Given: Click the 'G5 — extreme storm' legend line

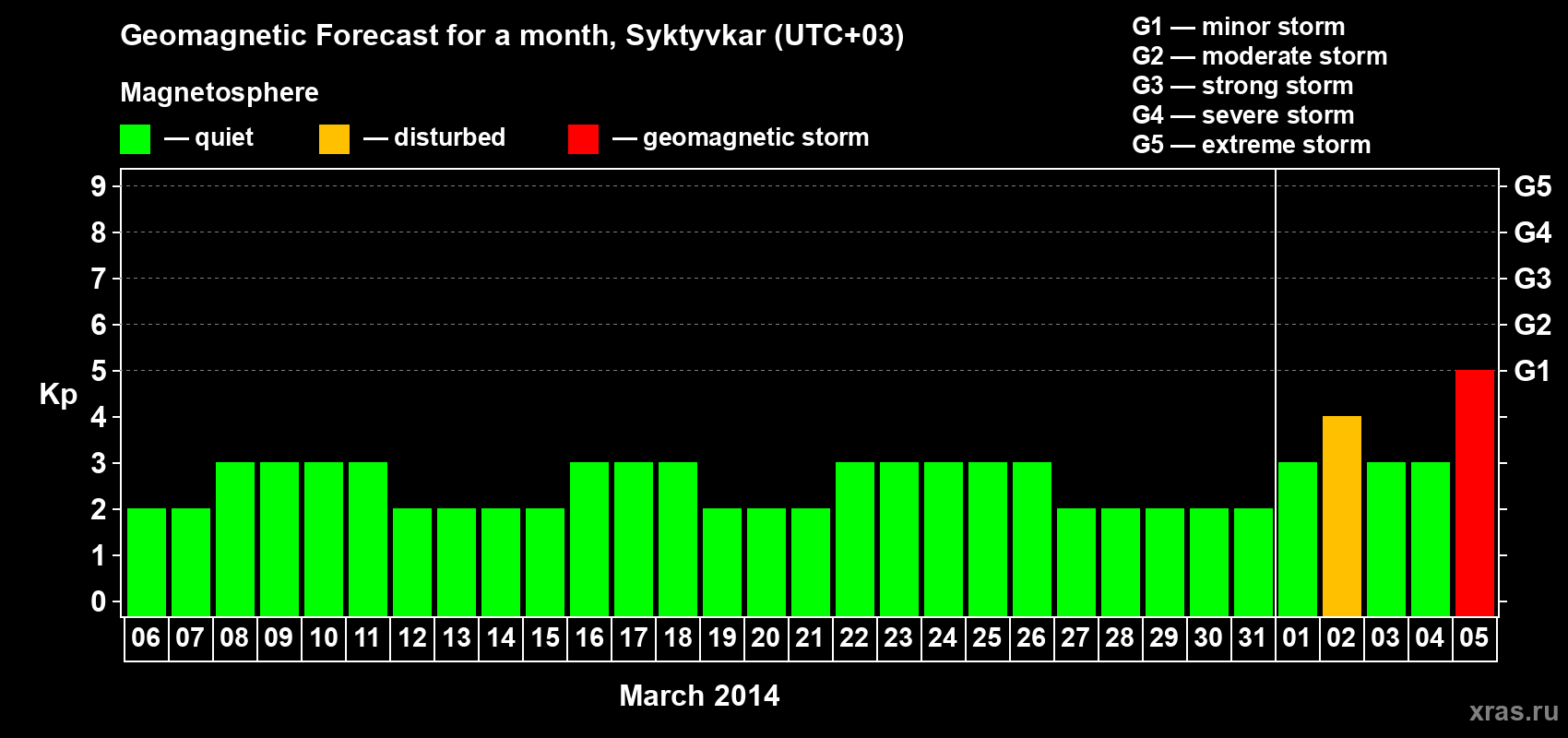Looking at the screenshot, I should (1252, 145).
